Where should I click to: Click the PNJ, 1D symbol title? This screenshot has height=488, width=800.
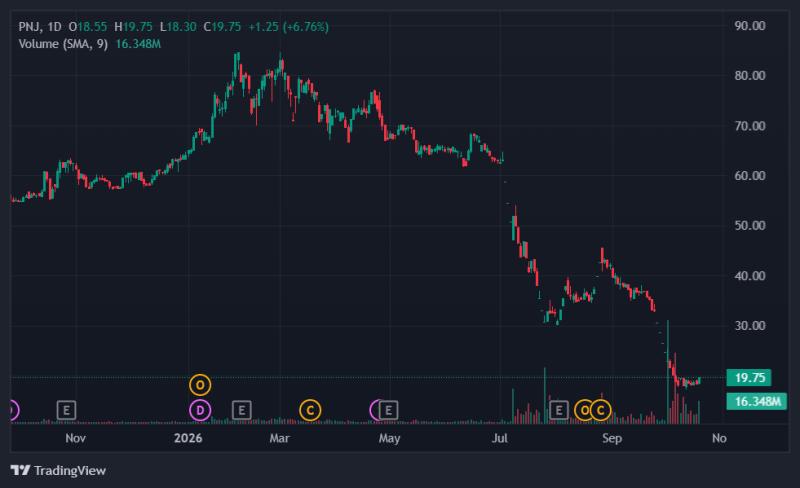pyautogui.click(x=40, y=27)
